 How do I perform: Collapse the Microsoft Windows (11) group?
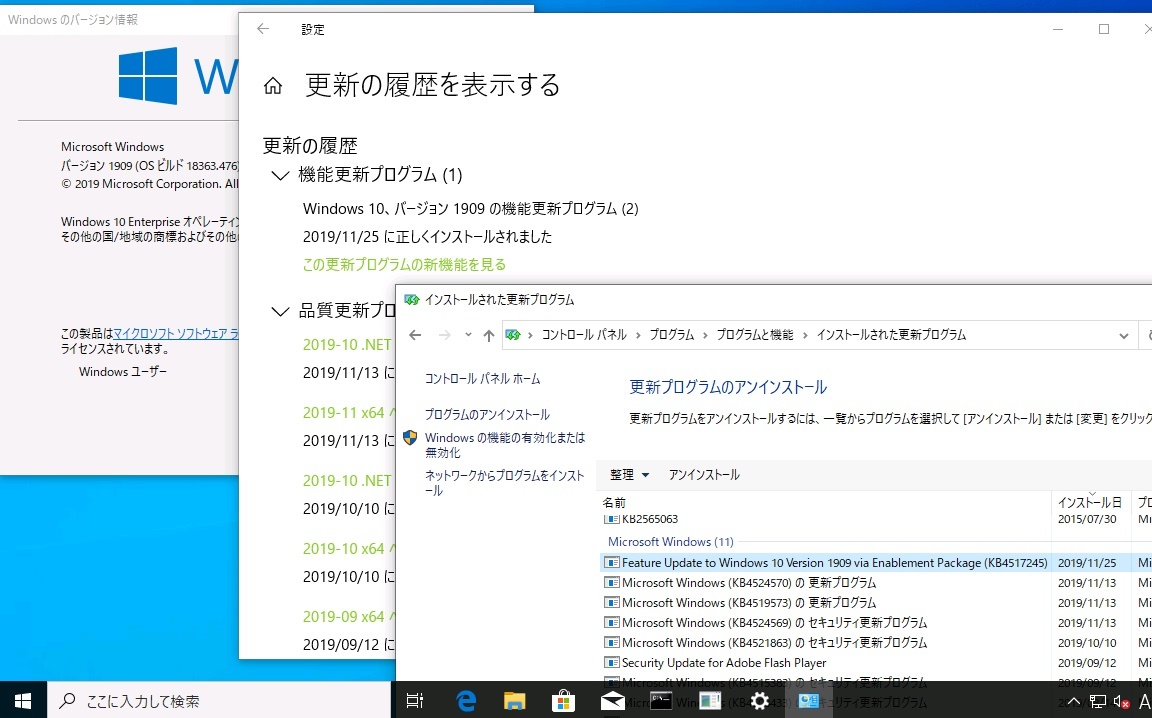670,542
